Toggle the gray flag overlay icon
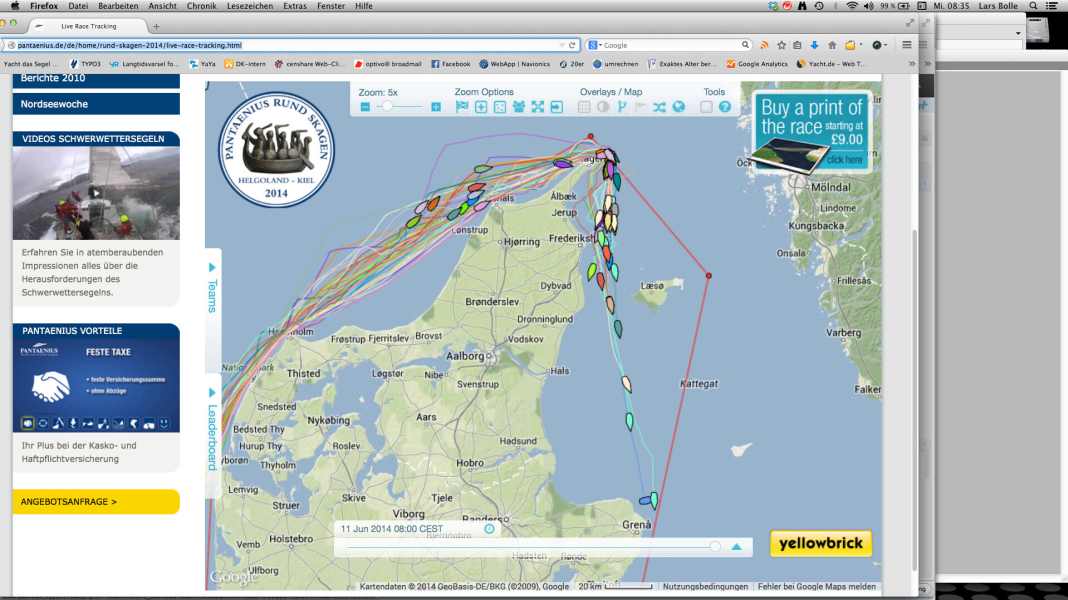Screen dimensions: 1068x600 [x=640, y=107]
